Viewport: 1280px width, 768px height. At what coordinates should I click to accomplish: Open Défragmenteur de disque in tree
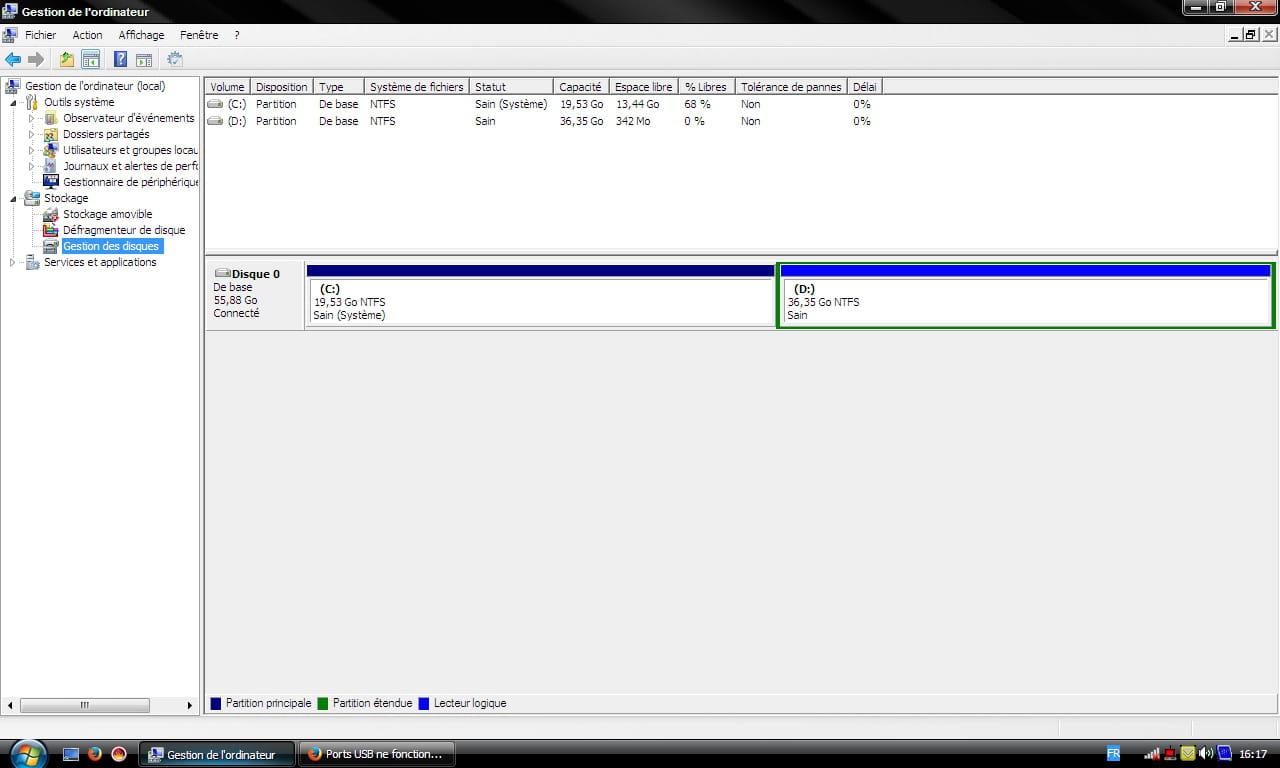[123, 230]
